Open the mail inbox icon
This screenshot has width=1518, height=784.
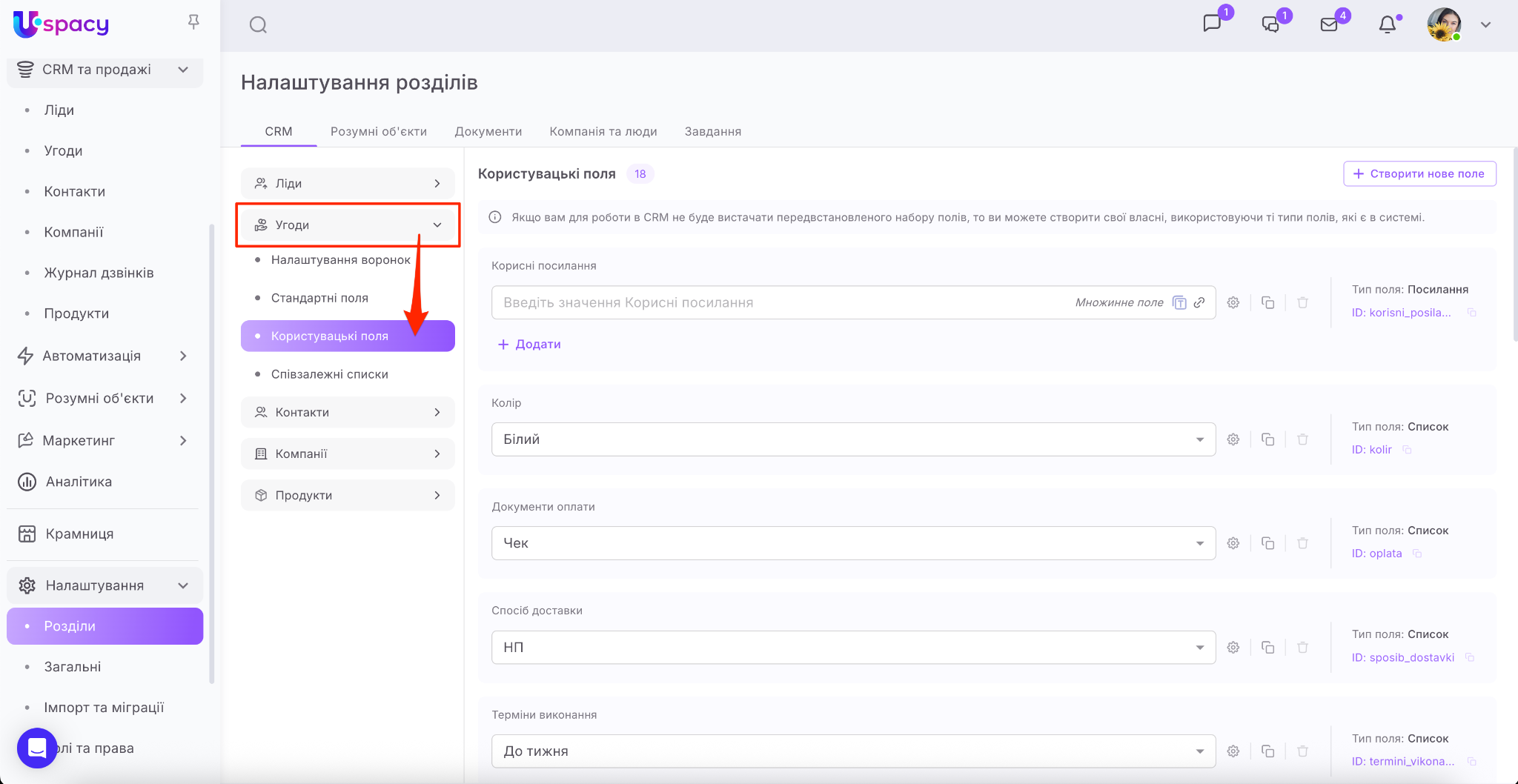pos(1329,24)
